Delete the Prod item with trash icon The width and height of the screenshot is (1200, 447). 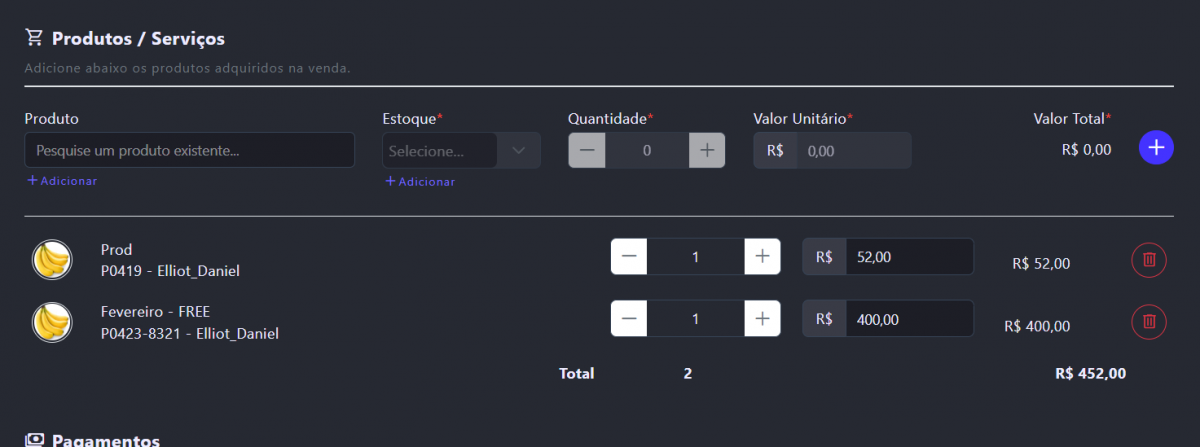click(x=1149, y=260)
